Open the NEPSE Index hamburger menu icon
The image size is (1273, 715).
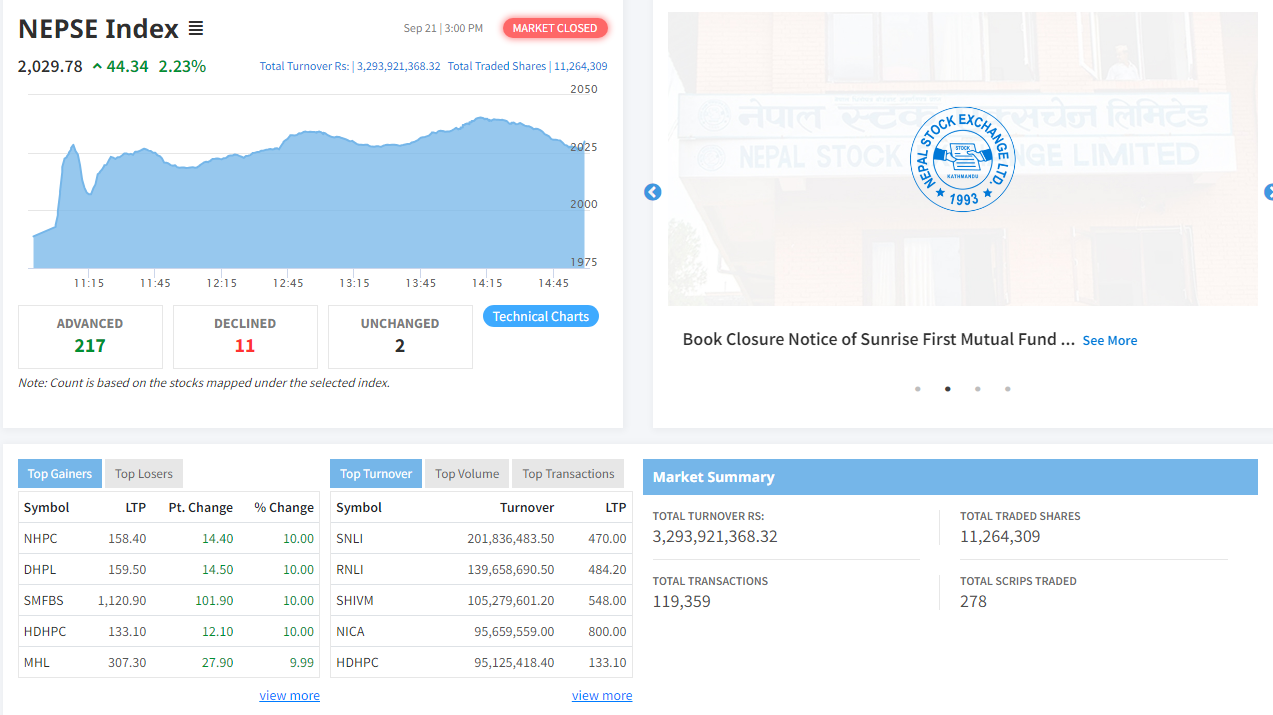point(196,29)
